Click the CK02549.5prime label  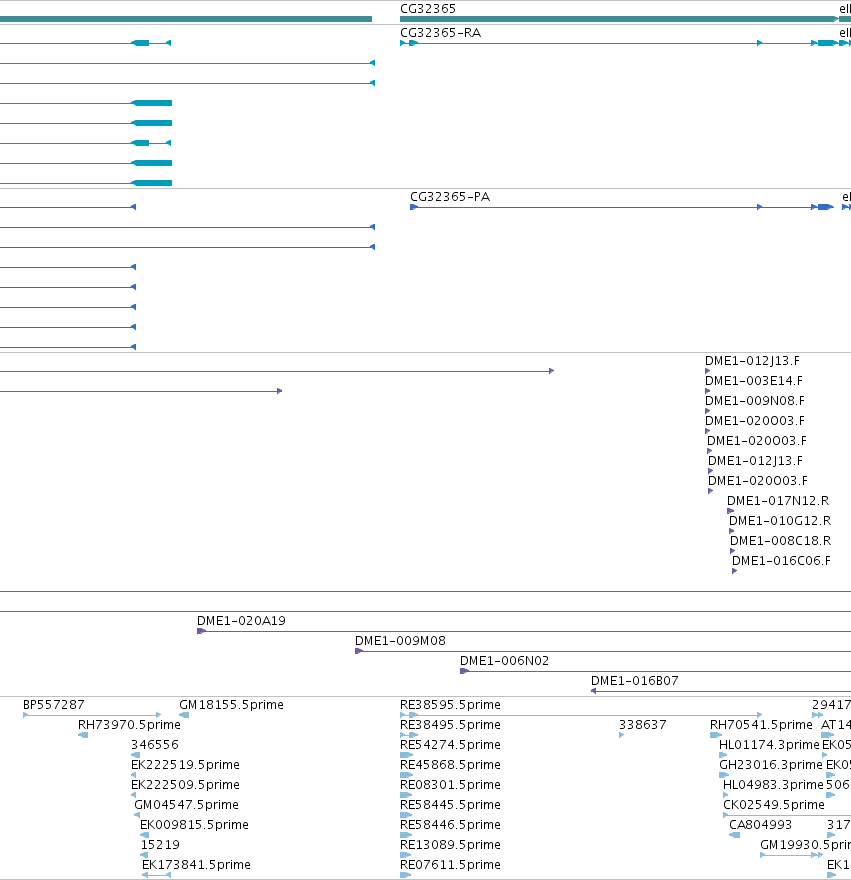(774, 805)
